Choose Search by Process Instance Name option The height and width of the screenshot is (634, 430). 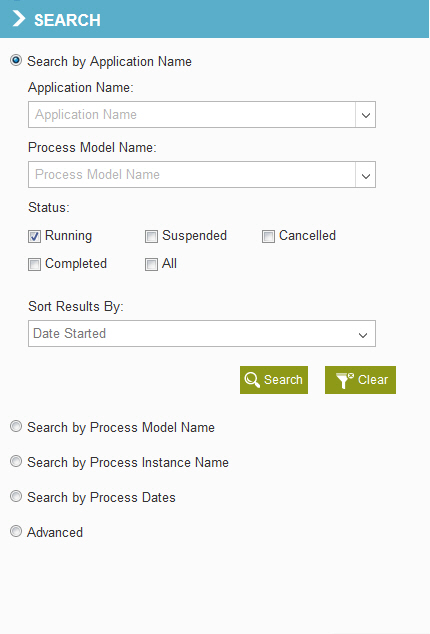click(16, 461)
